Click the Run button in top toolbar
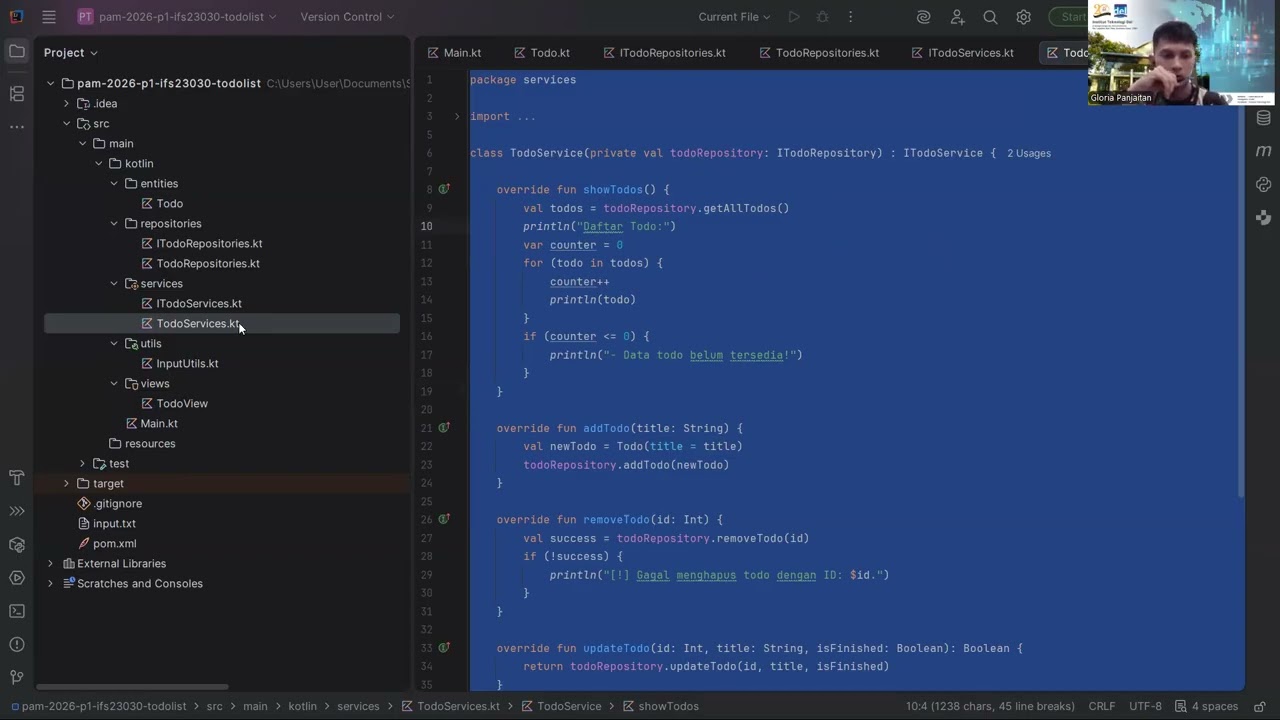This screenshot has height=720, width=1280. (x=794, y=17)
